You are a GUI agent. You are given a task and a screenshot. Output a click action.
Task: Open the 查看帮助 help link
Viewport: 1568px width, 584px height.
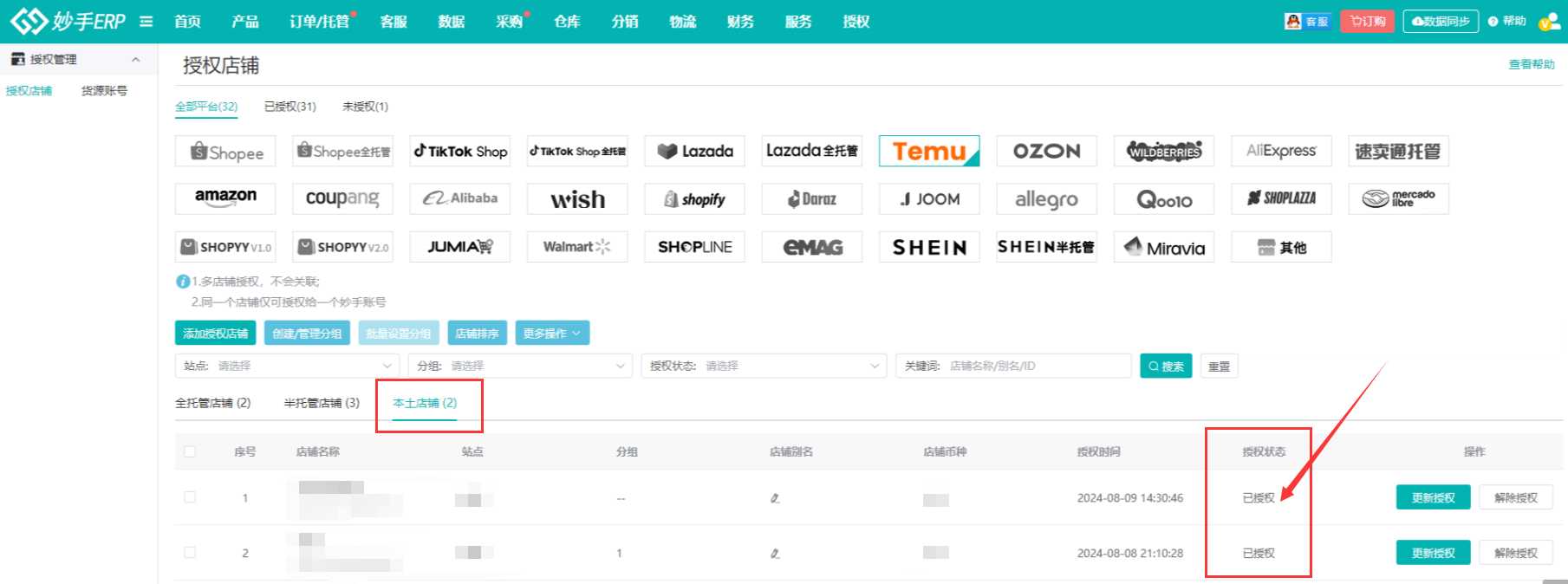click(1532, 64)
